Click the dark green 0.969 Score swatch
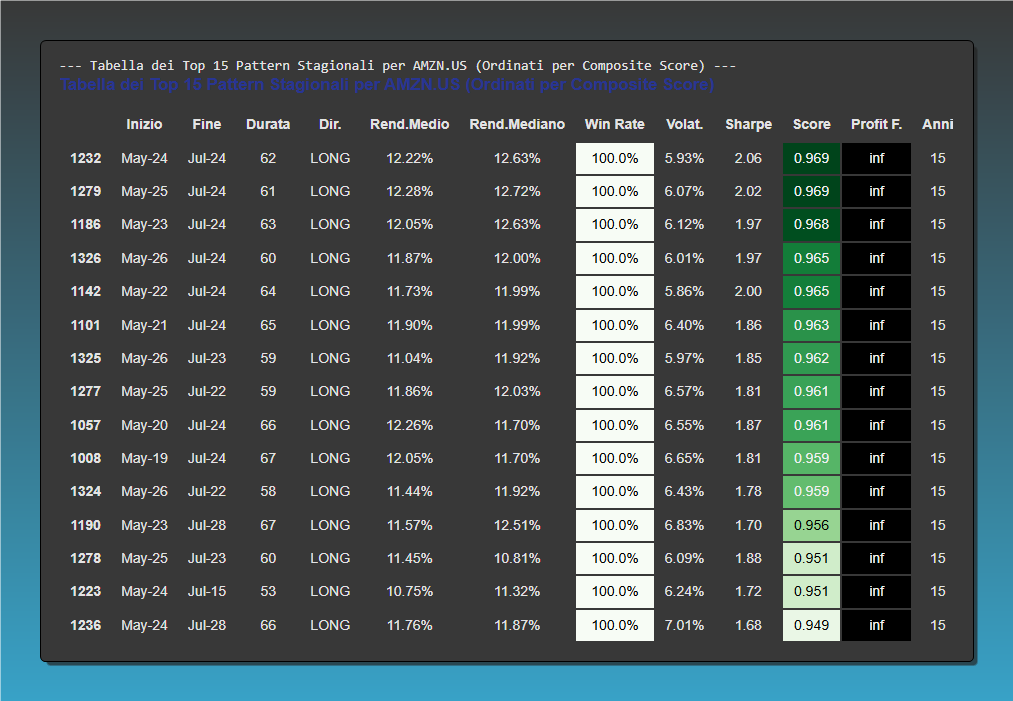Viewport: 1013px width, 701px height. coord(811,158)
